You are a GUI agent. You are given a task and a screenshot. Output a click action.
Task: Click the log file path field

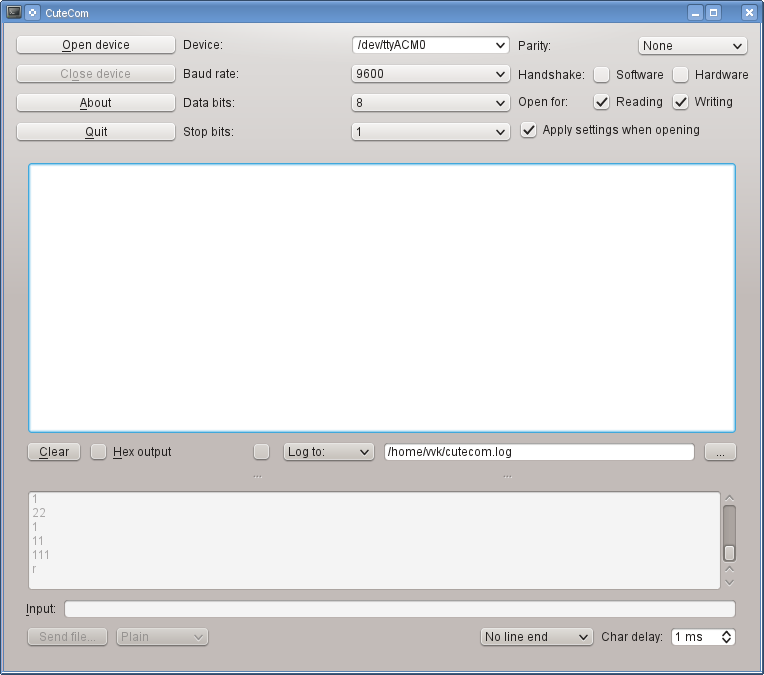pyautogui.click(x=539, y=452)
